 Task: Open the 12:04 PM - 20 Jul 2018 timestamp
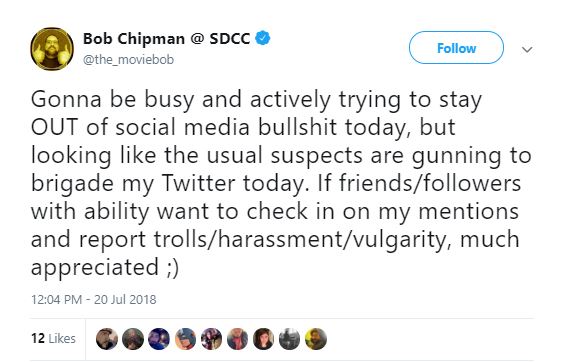coord(94,299)
